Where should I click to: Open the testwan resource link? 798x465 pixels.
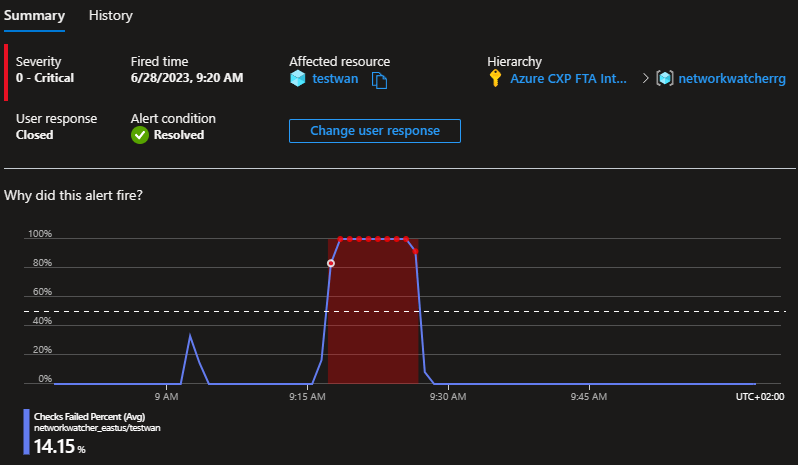(x=332, y=79)
